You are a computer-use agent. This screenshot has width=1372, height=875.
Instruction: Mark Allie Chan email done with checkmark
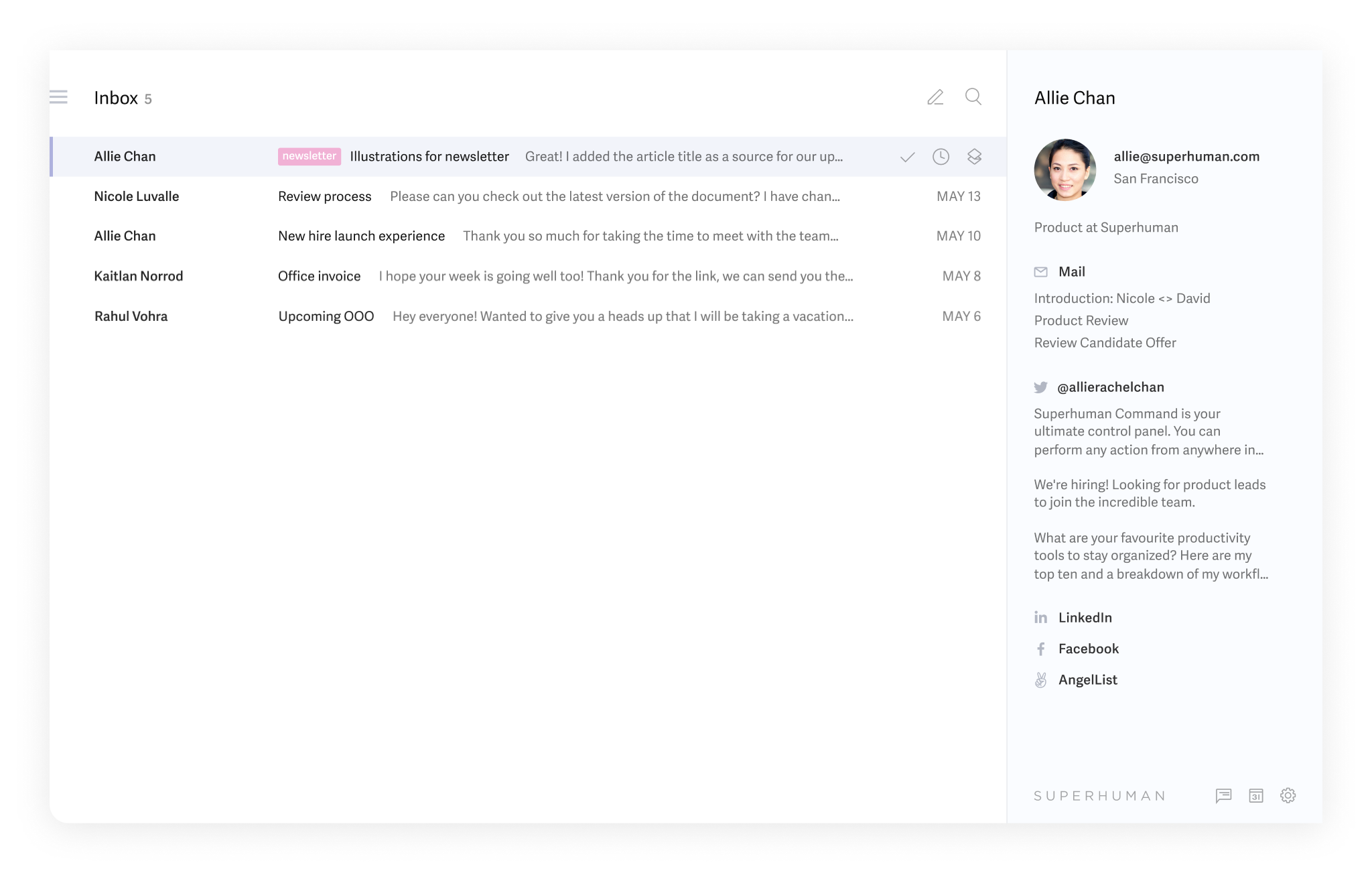[907, 157]
